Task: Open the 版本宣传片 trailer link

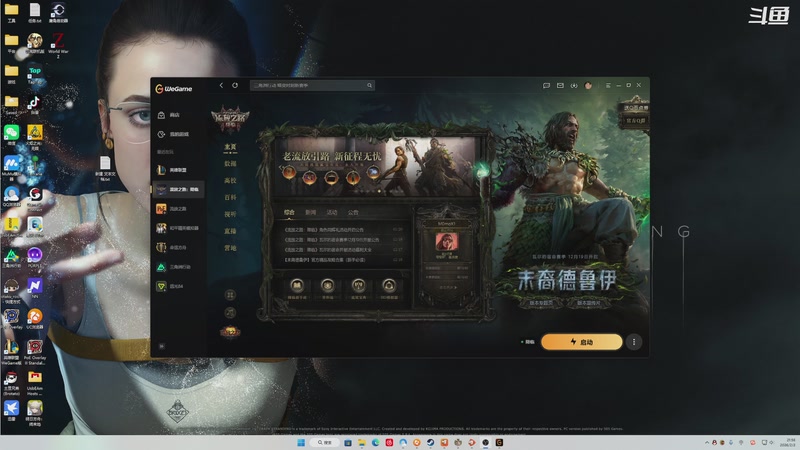Action: tap(588, 303)
